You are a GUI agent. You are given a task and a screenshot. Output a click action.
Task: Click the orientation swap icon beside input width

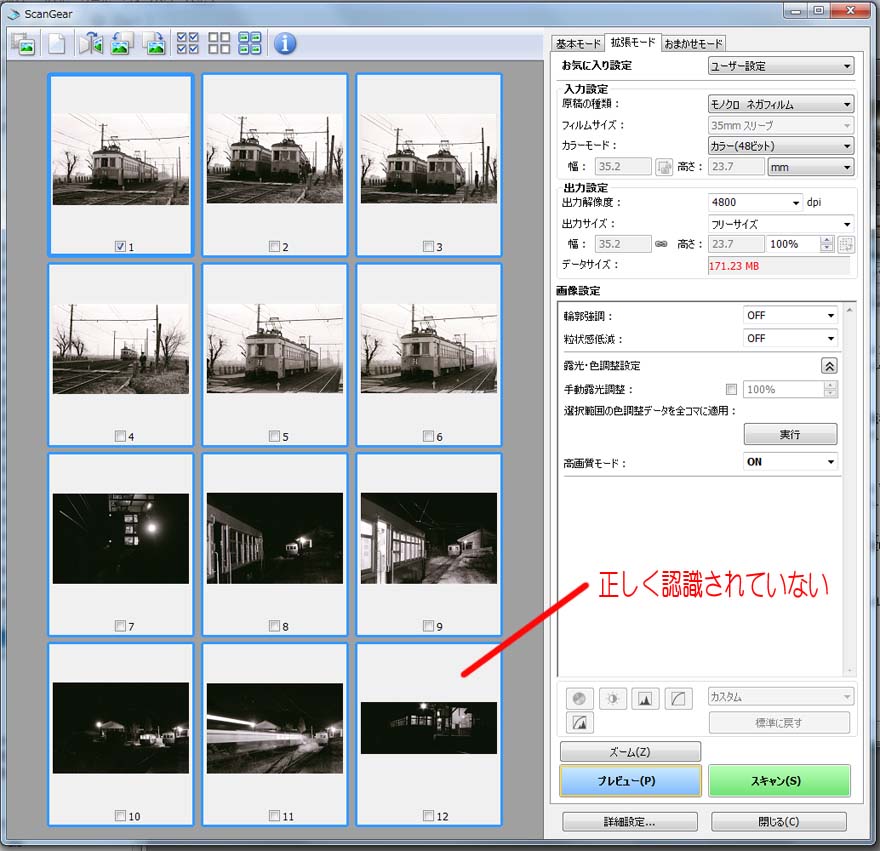(x=664, y=167)
